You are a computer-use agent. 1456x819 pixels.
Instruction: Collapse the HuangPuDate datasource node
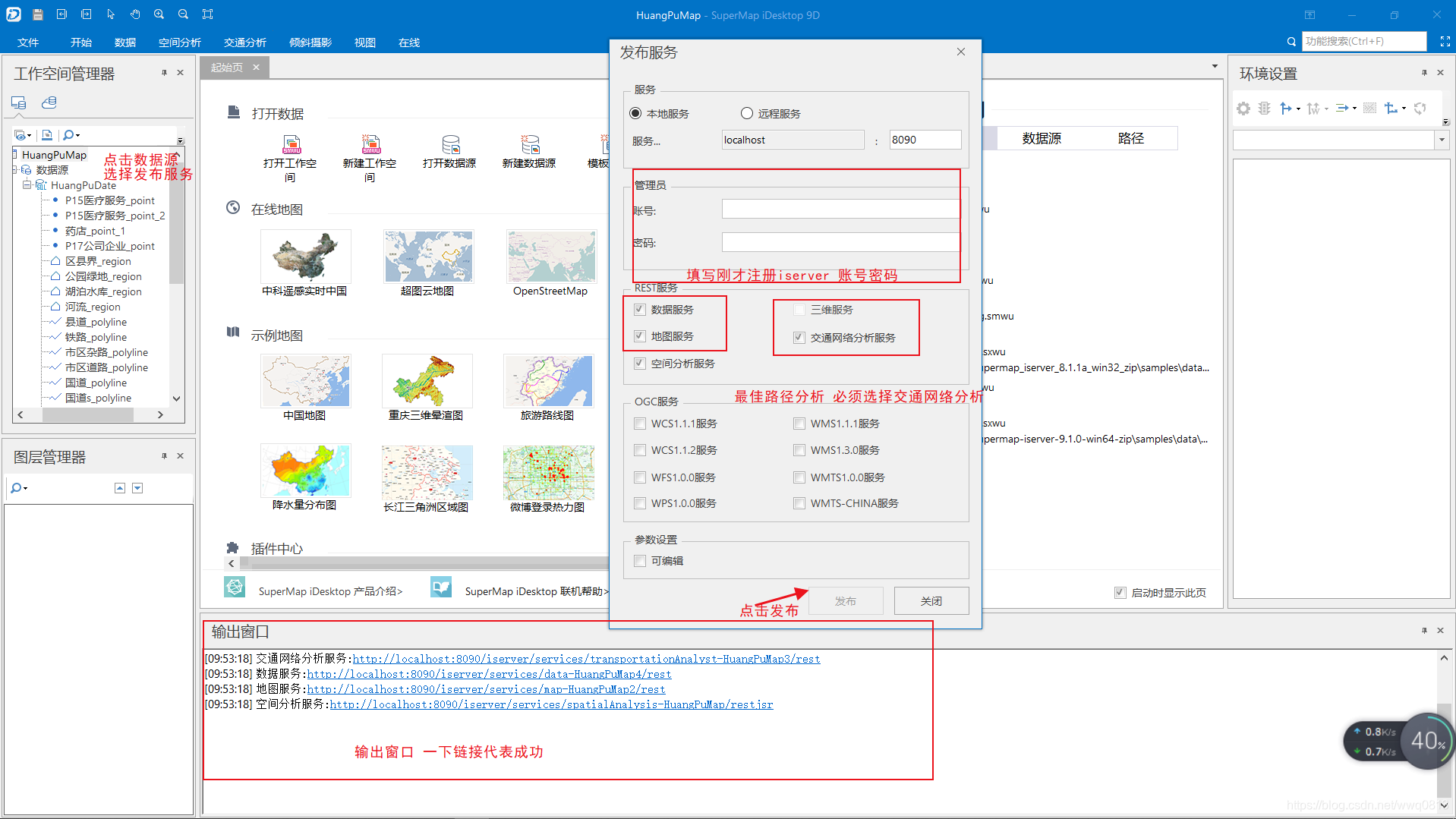coord(27,184)
